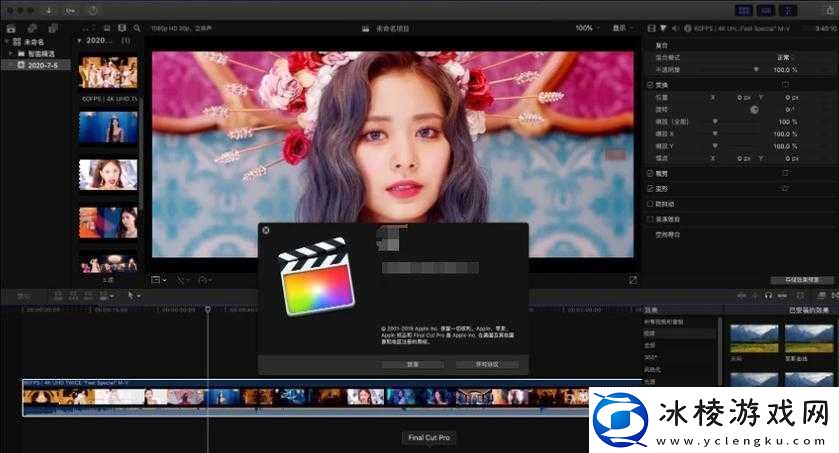
Task: Open the 显示 view options dropdown
Action: click(x=622, y=28)
